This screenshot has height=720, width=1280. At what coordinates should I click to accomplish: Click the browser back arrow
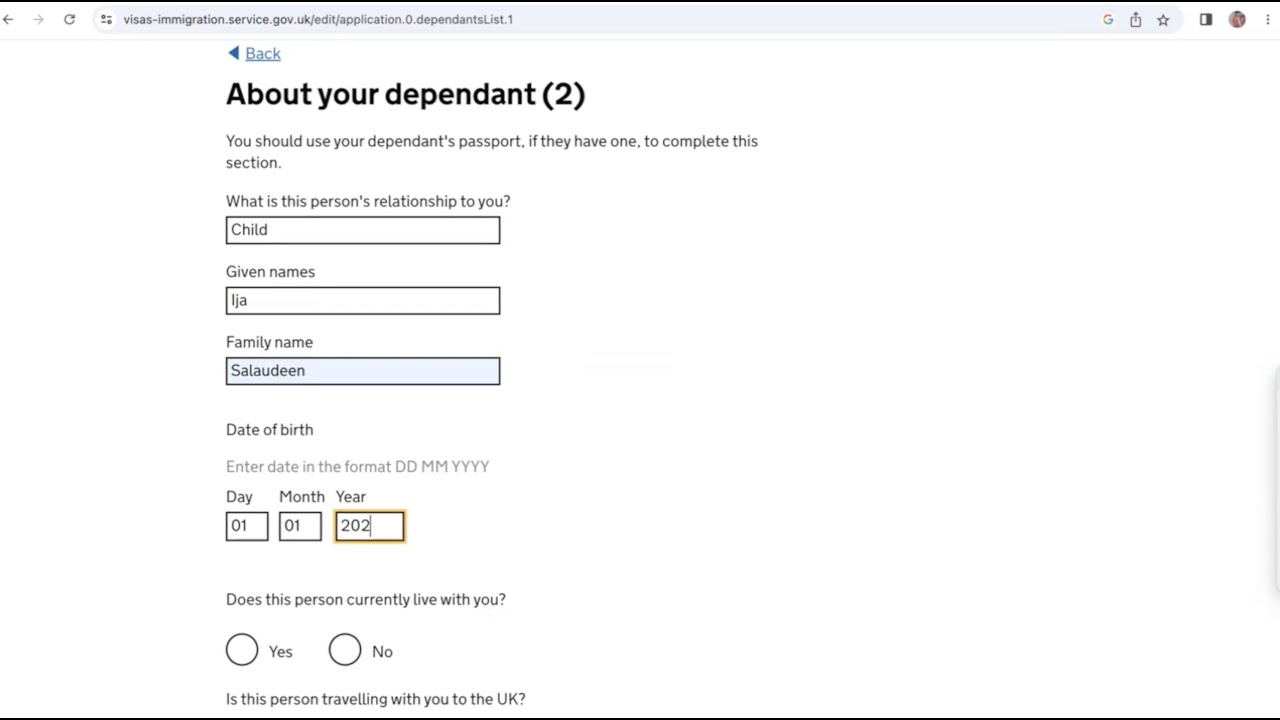tap(8, 19)
